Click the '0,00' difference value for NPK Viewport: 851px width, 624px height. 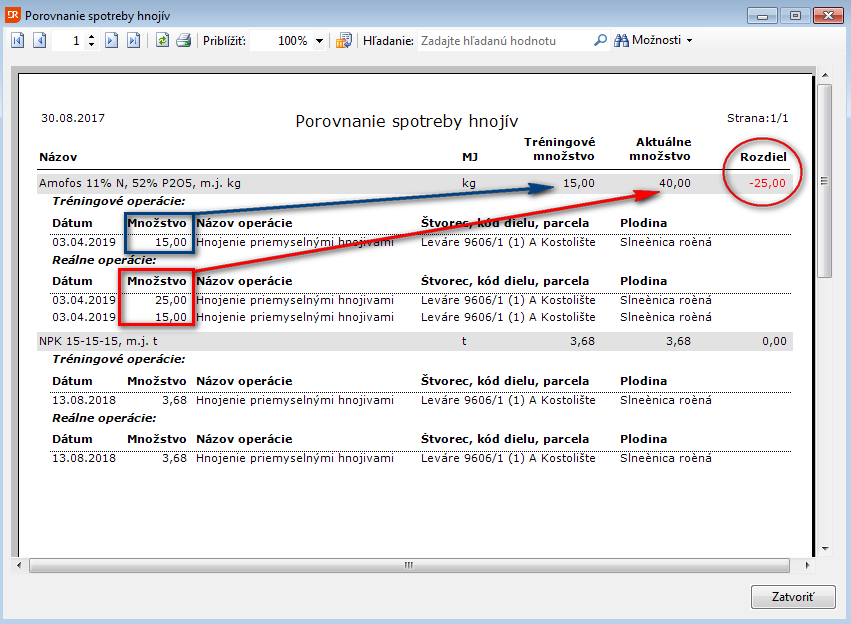click(x=774, y=341)
